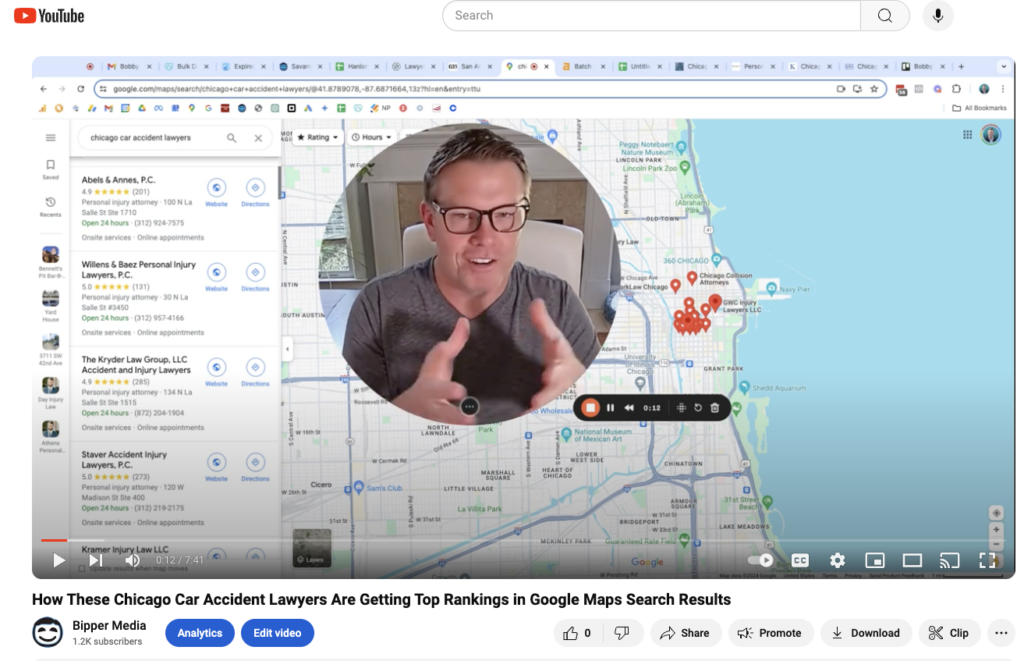Open the Bipper Media channel link
1024x661 pixels.
(108, 626)
